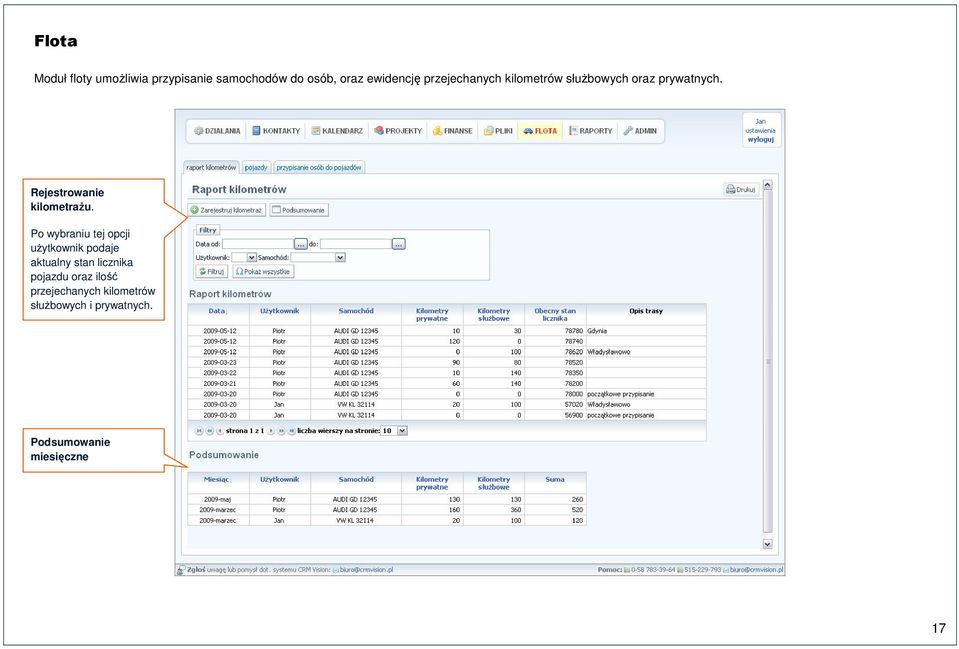Sort report table by Samochód column
The width and height of the screenshot is (959, 649).
356,311
